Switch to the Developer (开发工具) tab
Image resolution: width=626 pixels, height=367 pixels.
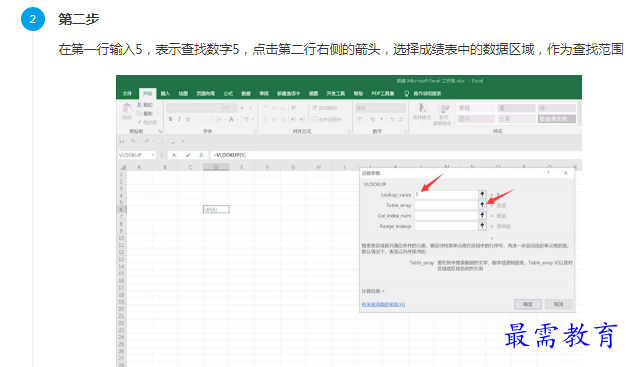pos(335,93)
